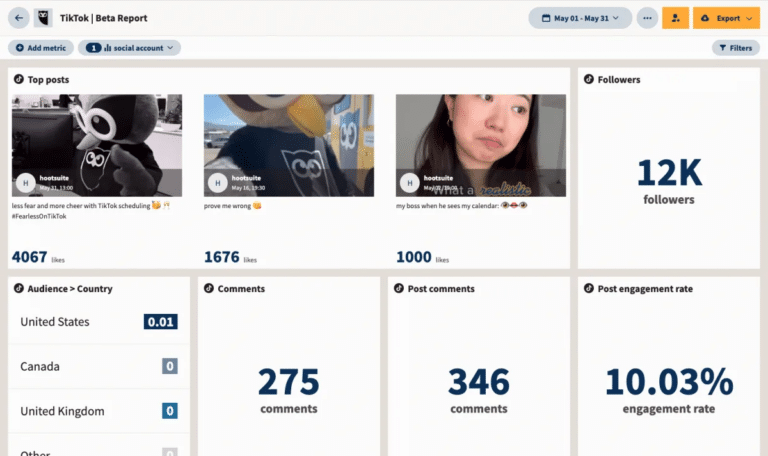This screenshot has width=768, height=456.
Task: Click the Add metric button
Action: click(40, 47)
